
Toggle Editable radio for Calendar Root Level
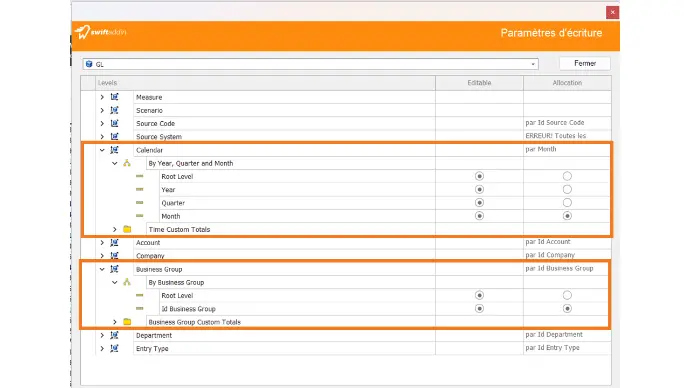(x=479, y=176)
